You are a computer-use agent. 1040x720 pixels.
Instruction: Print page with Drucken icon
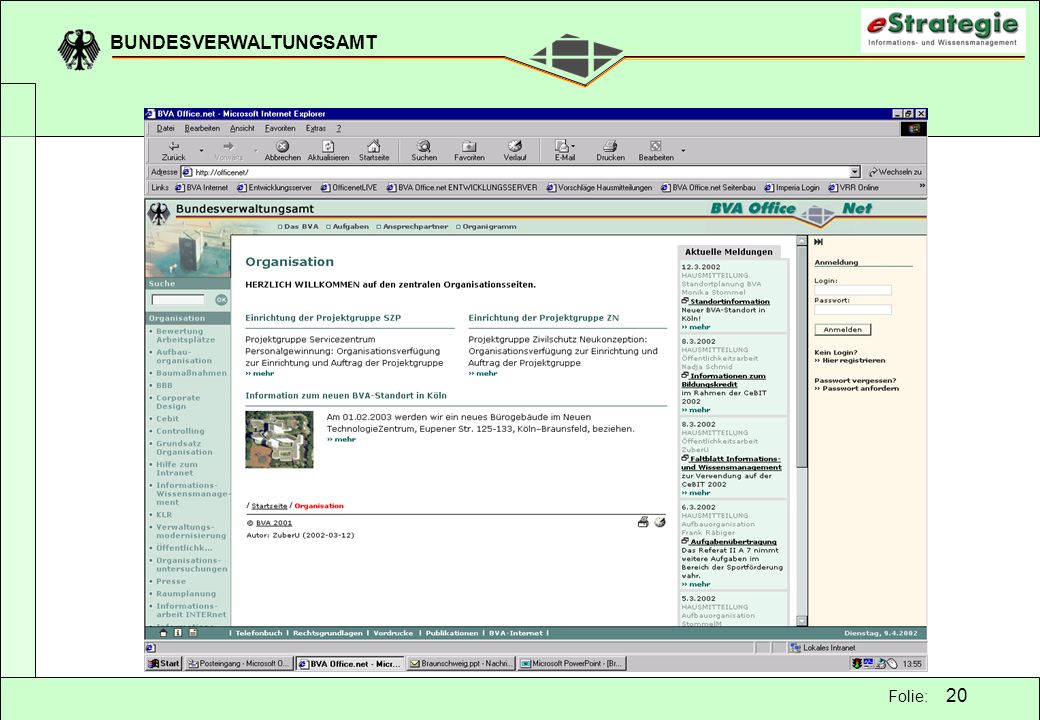(610, 151)
